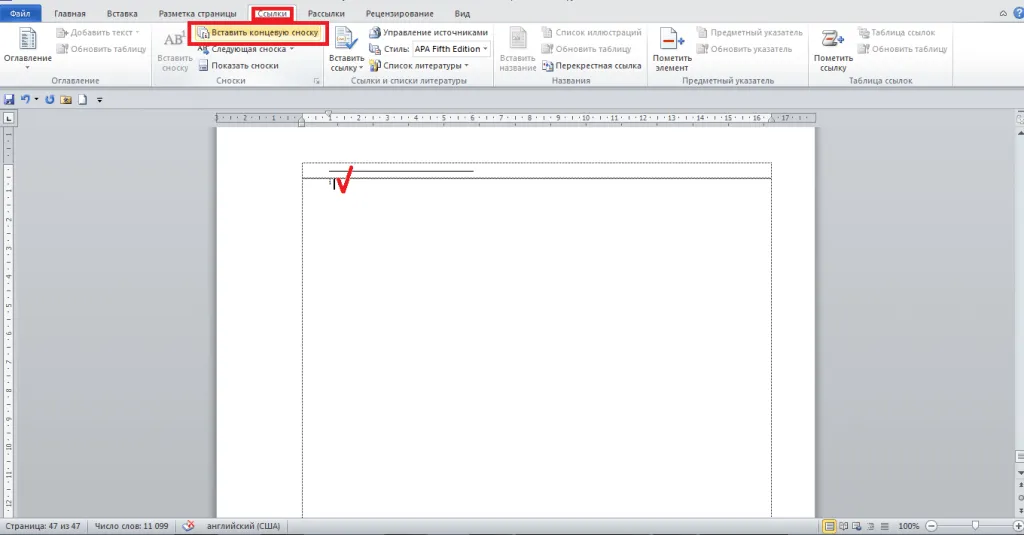Select the Draft view button

(884, 526)
